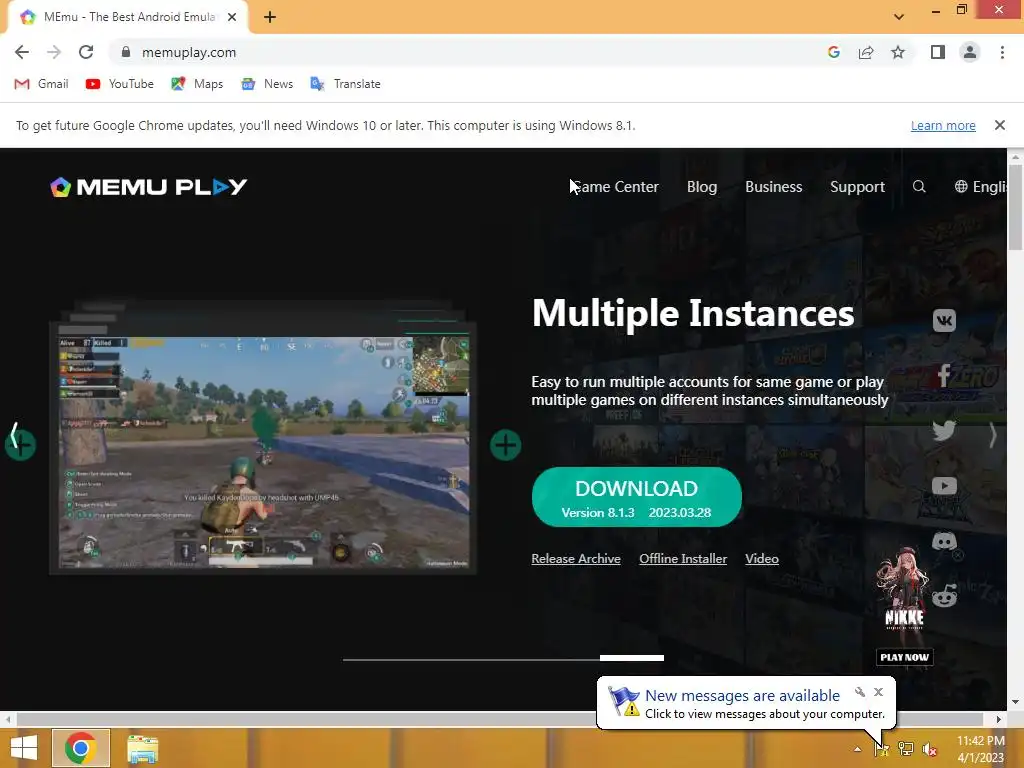The height and width of the screenshot is (768, 1024).
Task: Open Offline Installer link
Action: tap(683, 558)
